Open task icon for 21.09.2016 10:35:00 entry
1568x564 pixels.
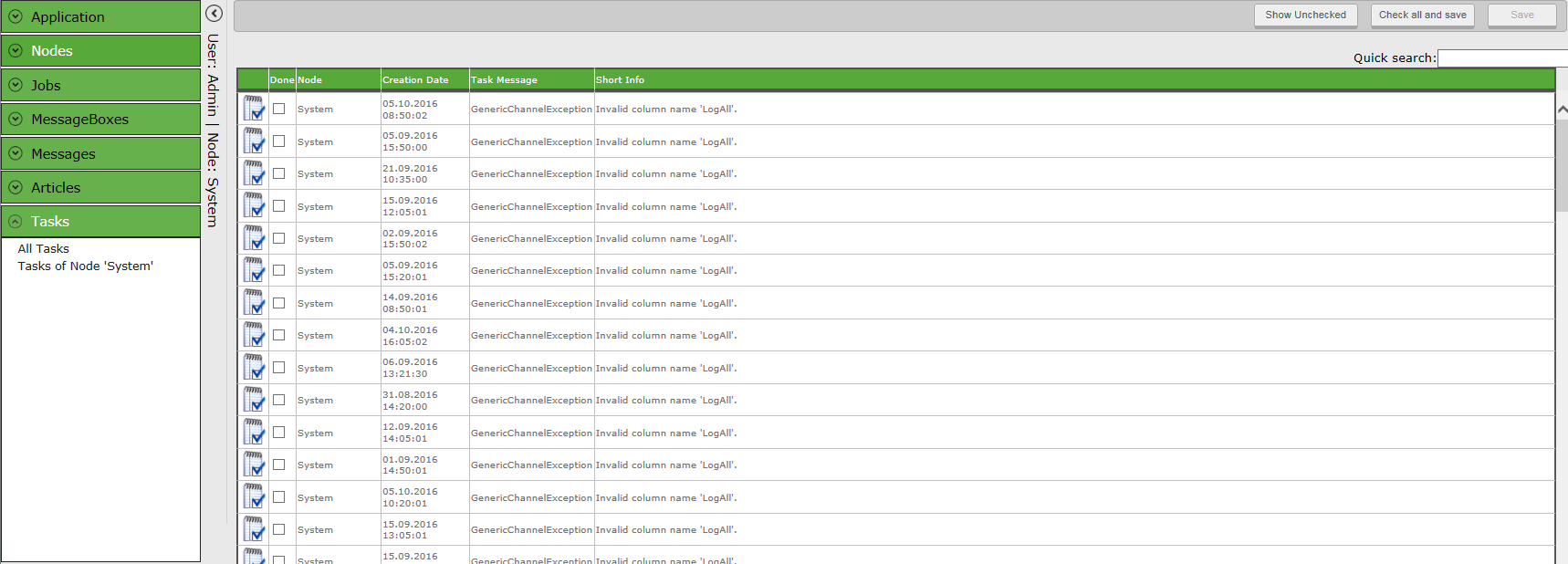254,173
